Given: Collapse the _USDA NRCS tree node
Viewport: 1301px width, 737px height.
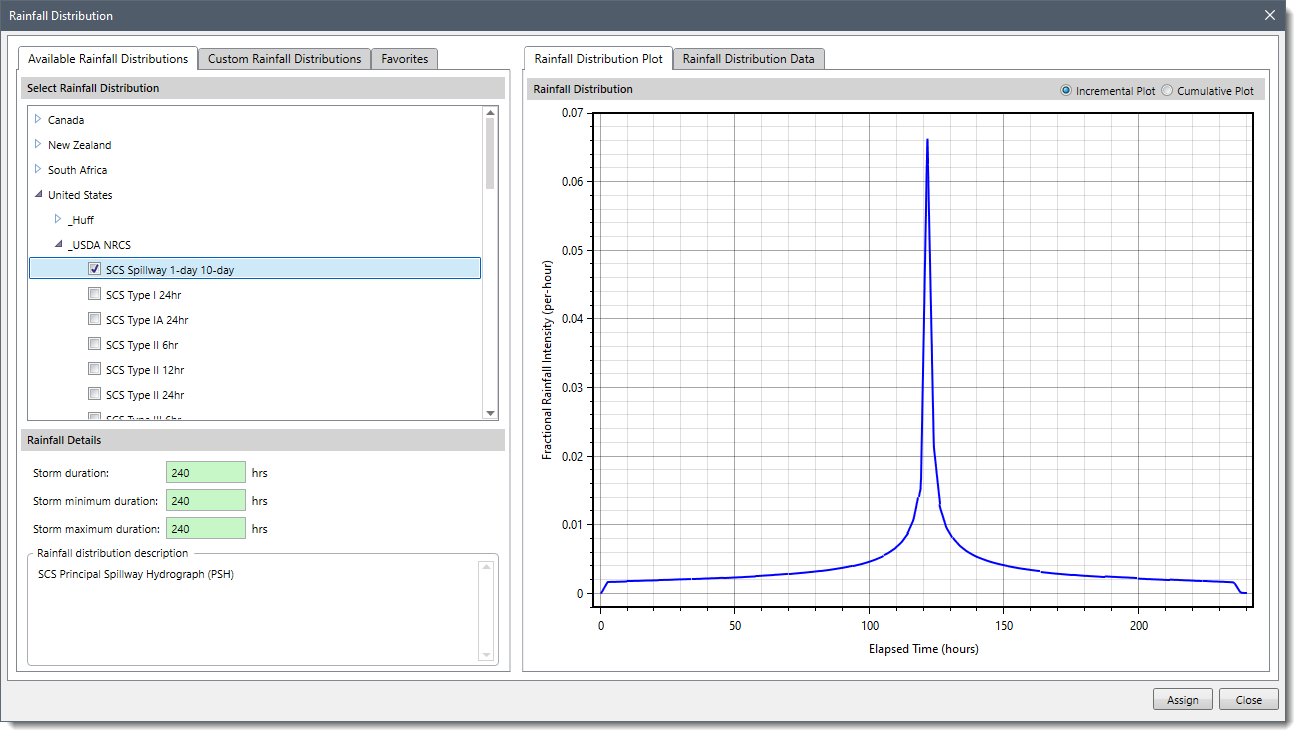Looking at the screenshot, I should click(58, 244).
